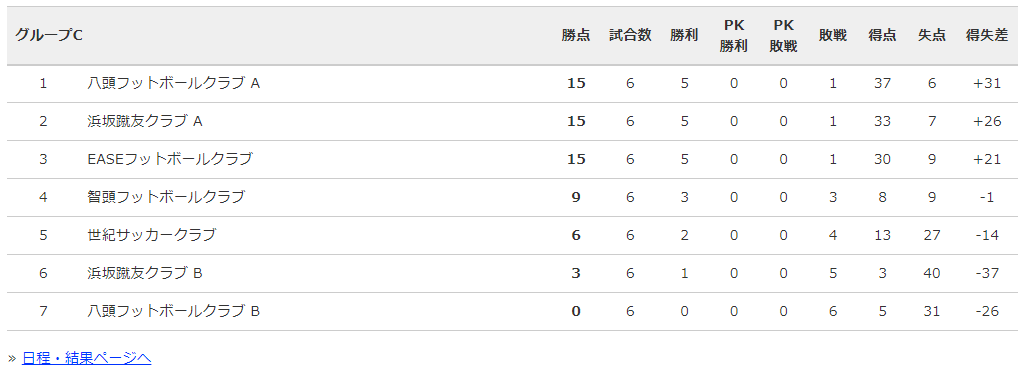Select team 浜坂蹴友クラブ A

coord(145,121)
